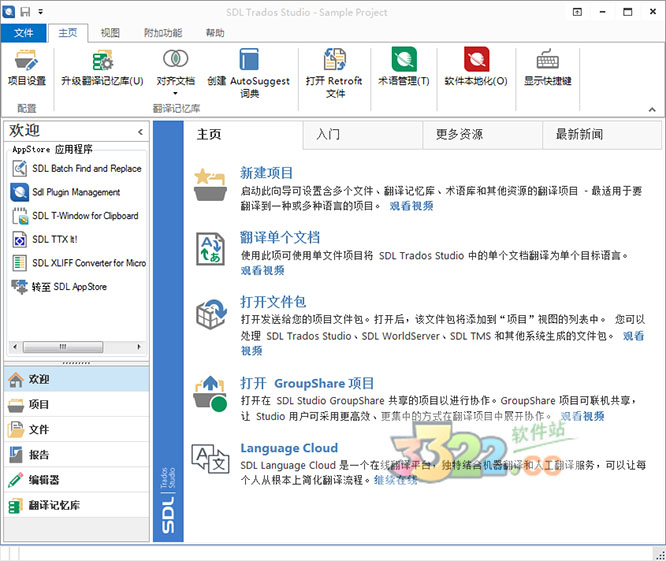Launch Software Localization (软件本地化) icon
This screenshot has height=561, width=666.
pos(477,59)
